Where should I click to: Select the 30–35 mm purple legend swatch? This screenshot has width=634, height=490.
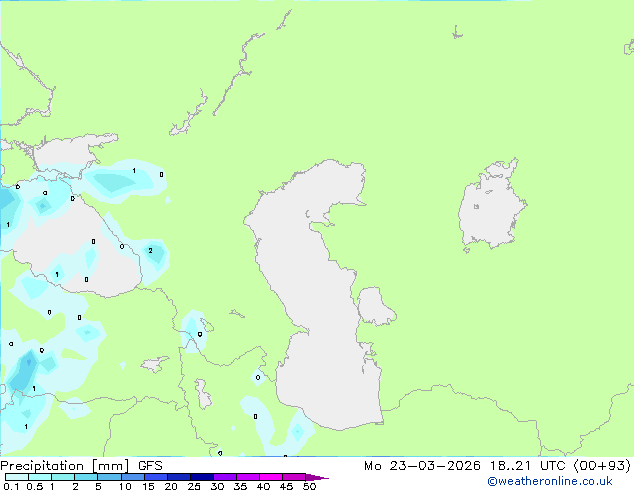(x=224, y=477)
